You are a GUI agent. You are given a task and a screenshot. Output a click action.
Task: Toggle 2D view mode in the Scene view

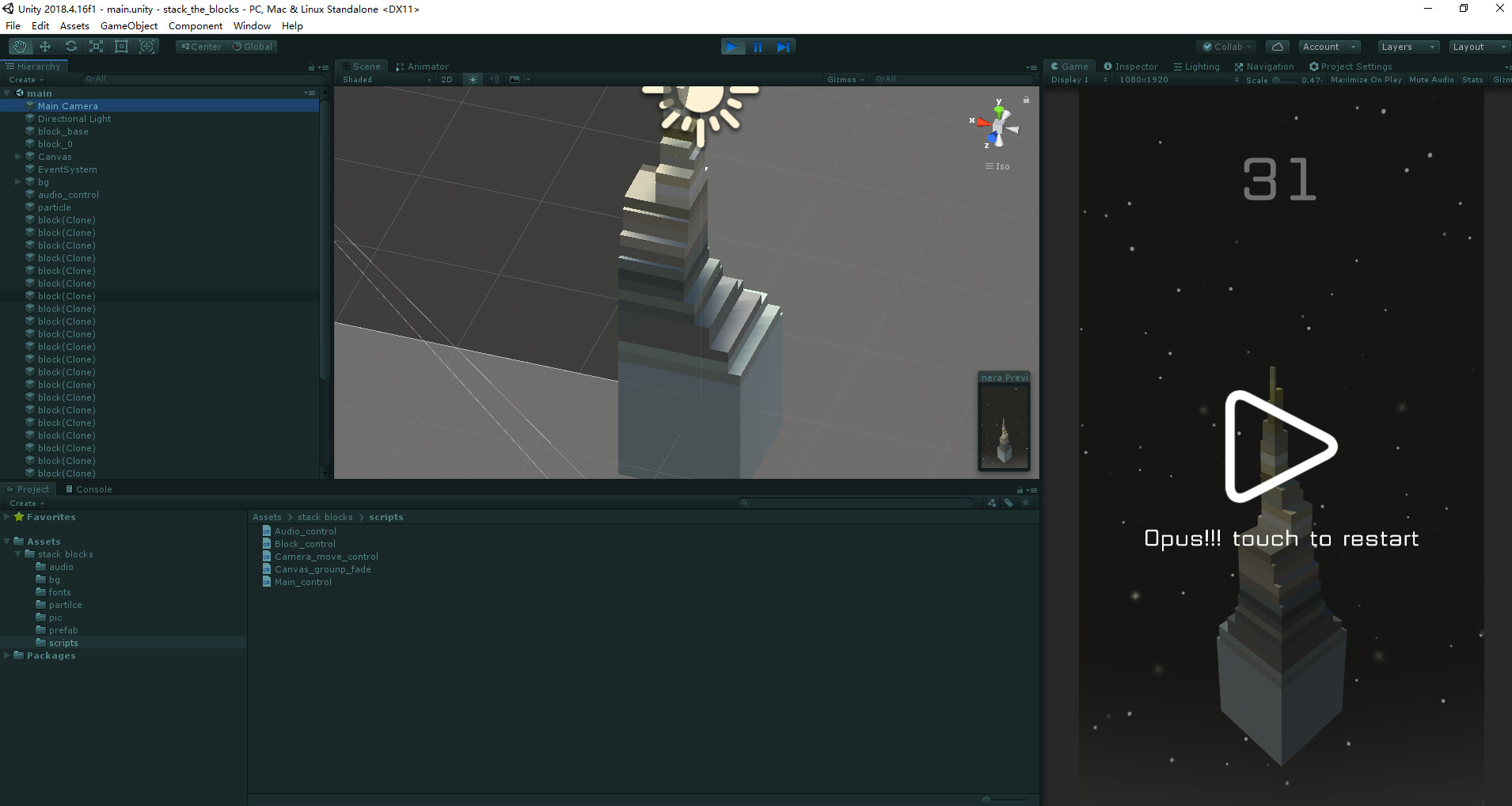[x=446, y=79]
